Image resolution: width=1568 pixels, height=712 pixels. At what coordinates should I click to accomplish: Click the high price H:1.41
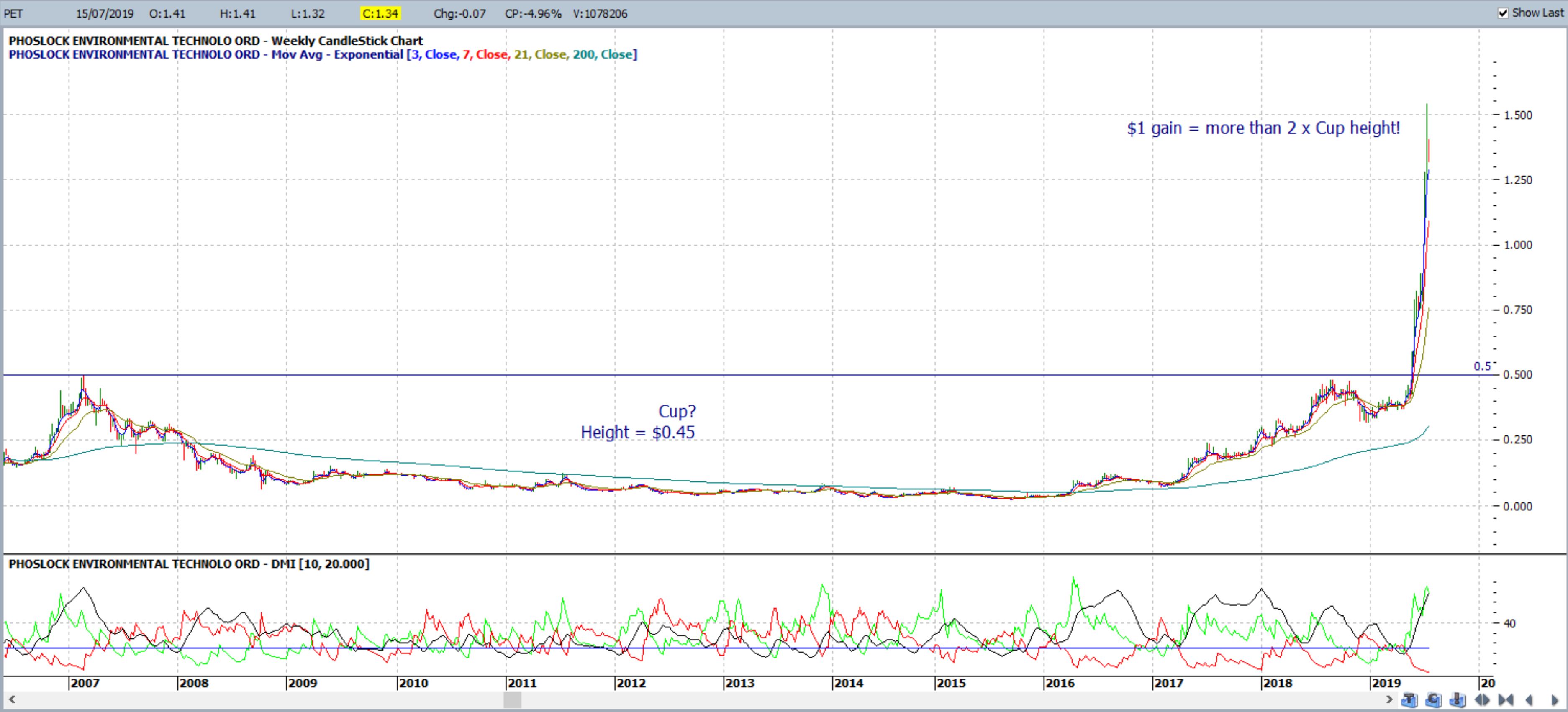click(x=237, y=13)
